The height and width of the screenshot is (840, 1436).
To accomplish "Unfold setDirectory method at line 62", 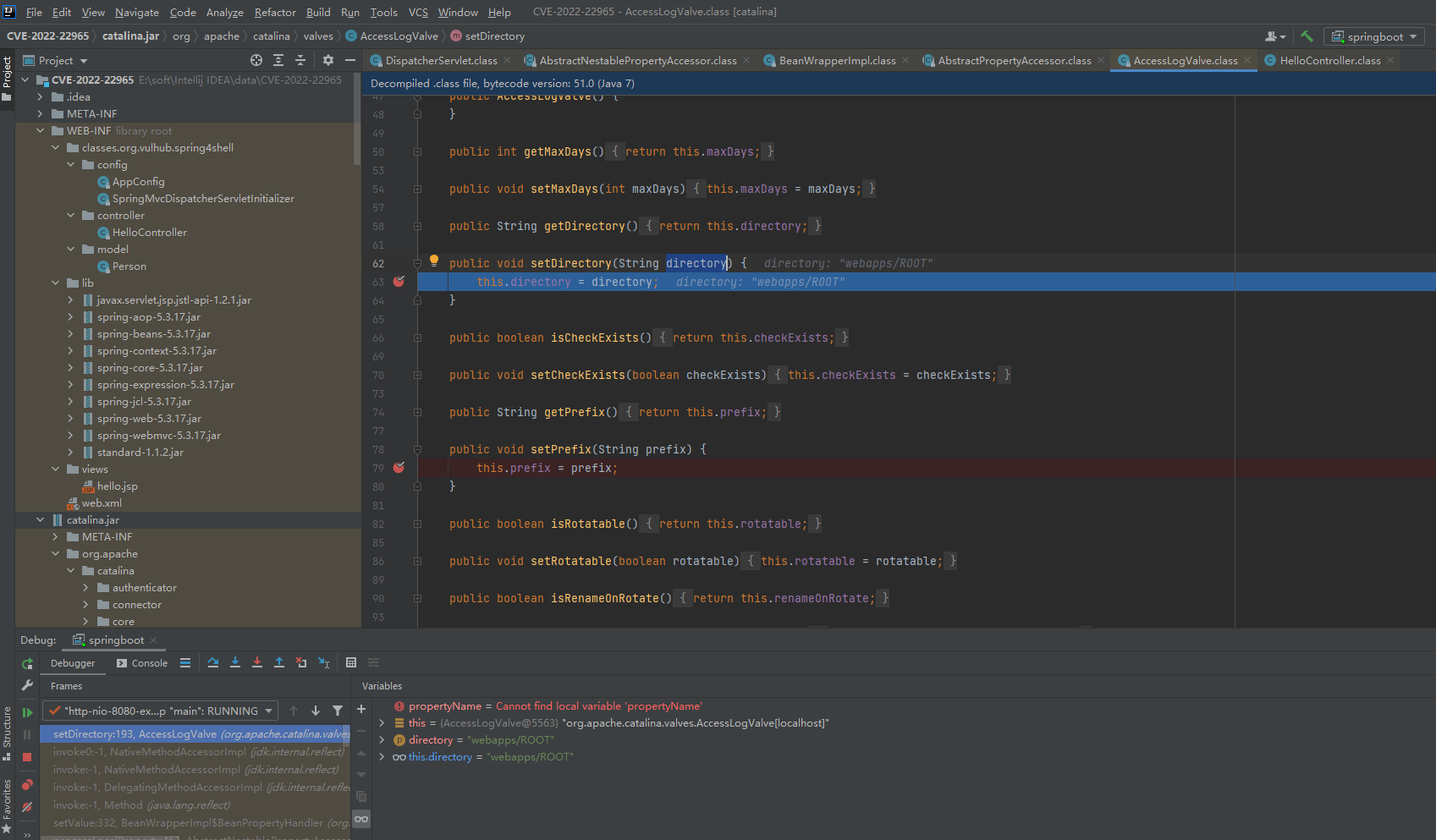I will (x=417, y=263).
